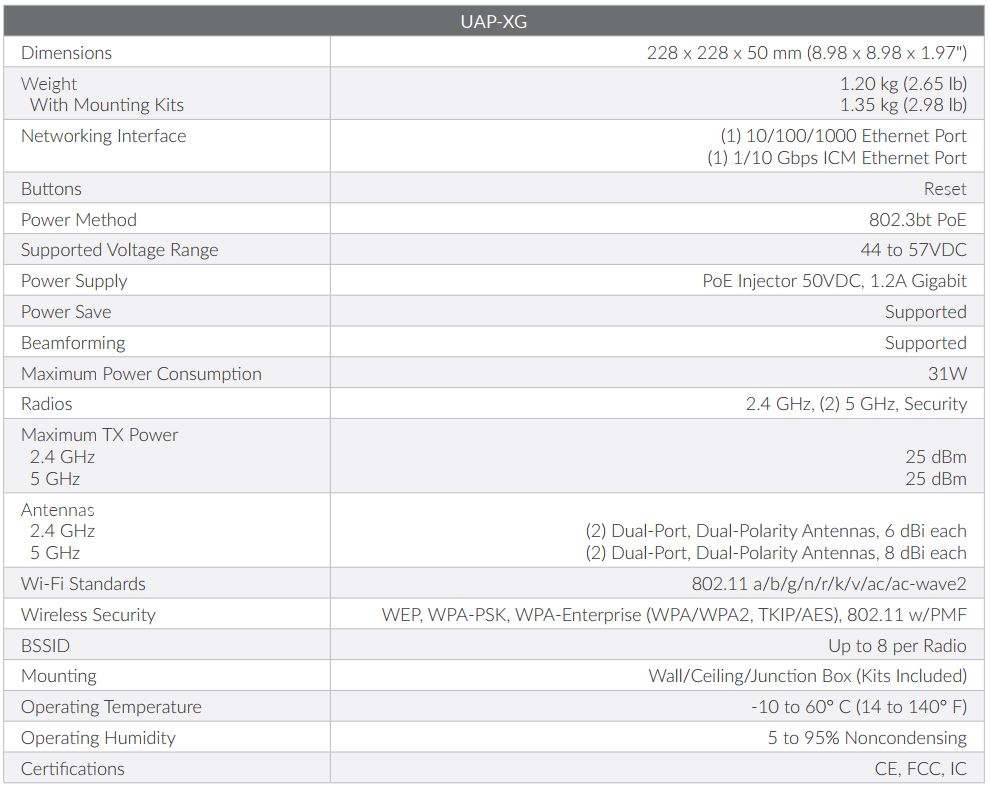Select the Radios row value text
990x789 pixels.
(x=856, y=404)
